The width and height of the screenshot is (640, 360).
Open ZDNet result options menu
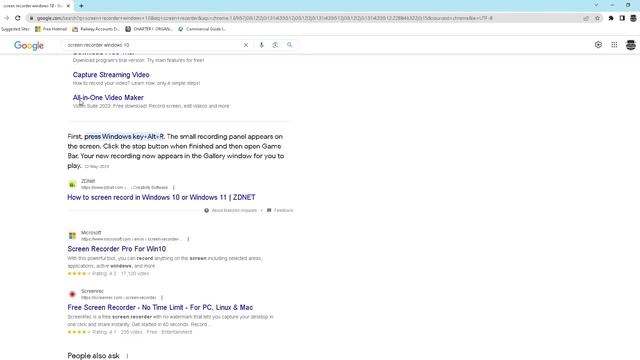click(x=173, y=187)
